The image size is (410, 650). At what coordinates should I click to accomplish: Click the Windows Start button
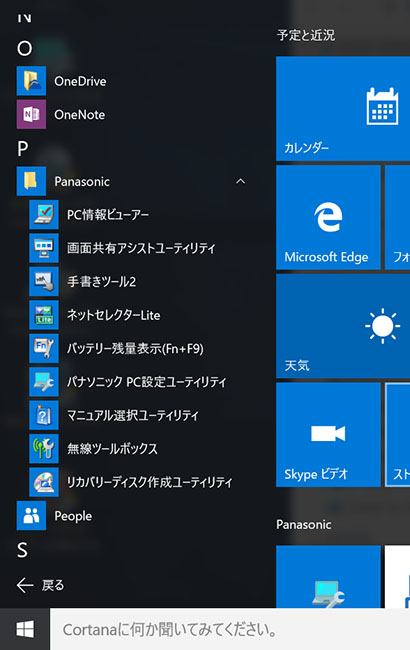25,629
